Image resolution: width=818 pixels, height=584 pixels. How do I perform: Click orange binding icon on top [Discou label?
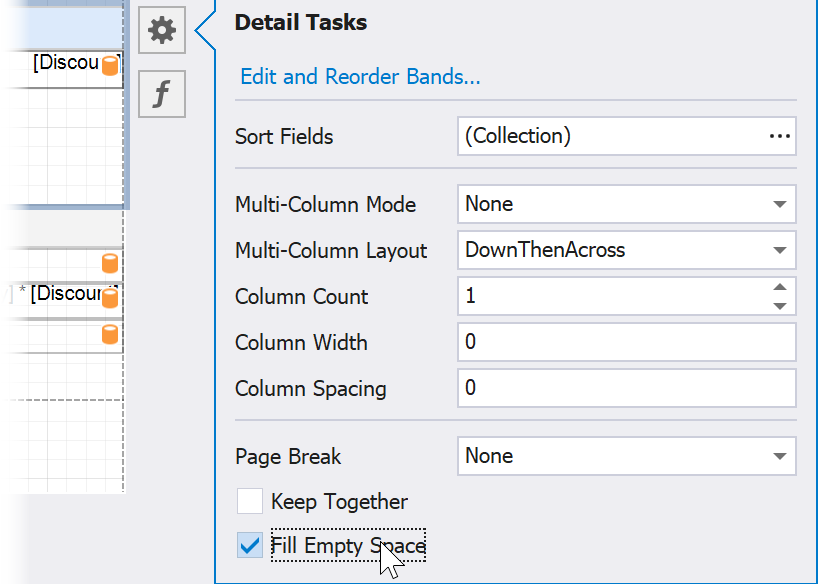(x=109, y=66)
